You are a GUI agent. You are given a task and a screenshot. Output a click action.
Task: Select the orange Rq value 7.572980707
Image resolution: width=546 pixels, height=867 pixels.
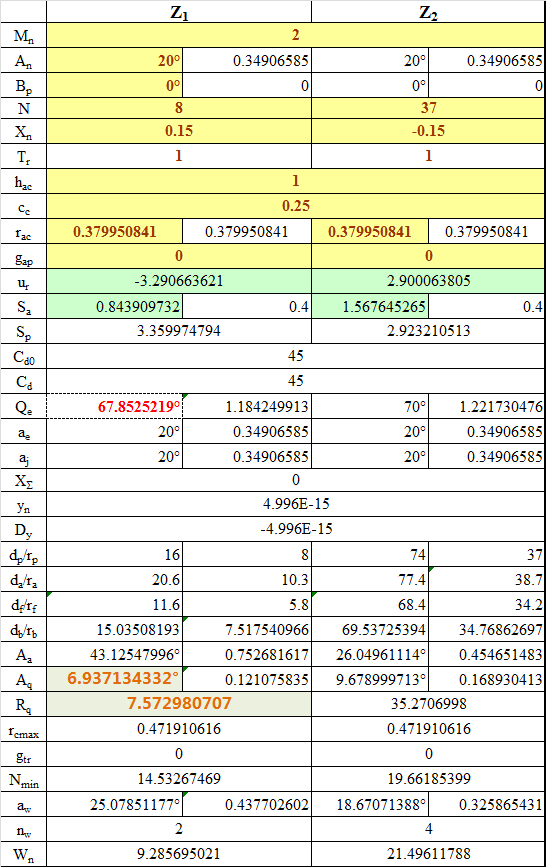(x=179, y=703)
